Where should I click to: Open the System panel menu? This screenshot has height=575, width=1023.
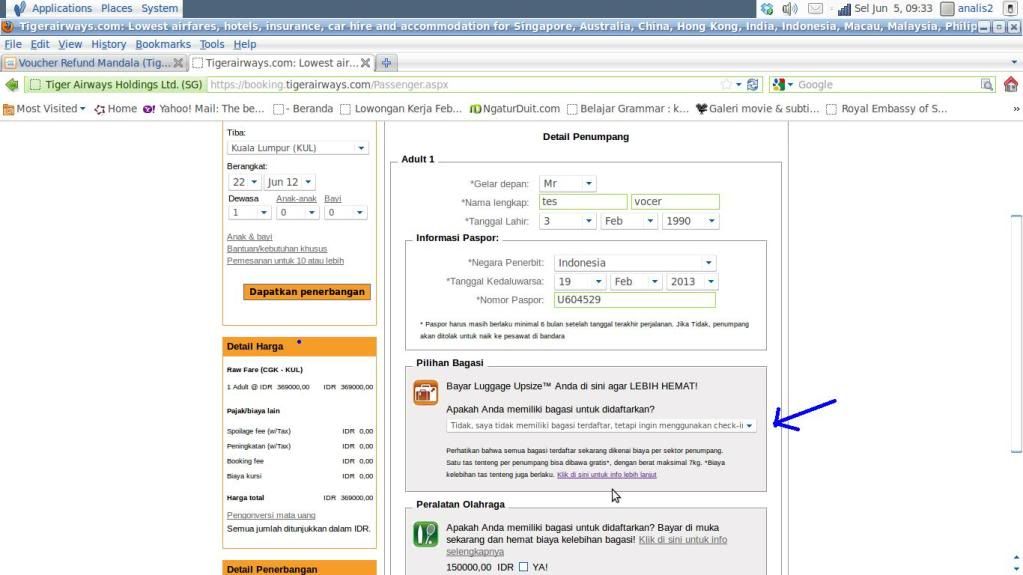(x=159, y=8)
